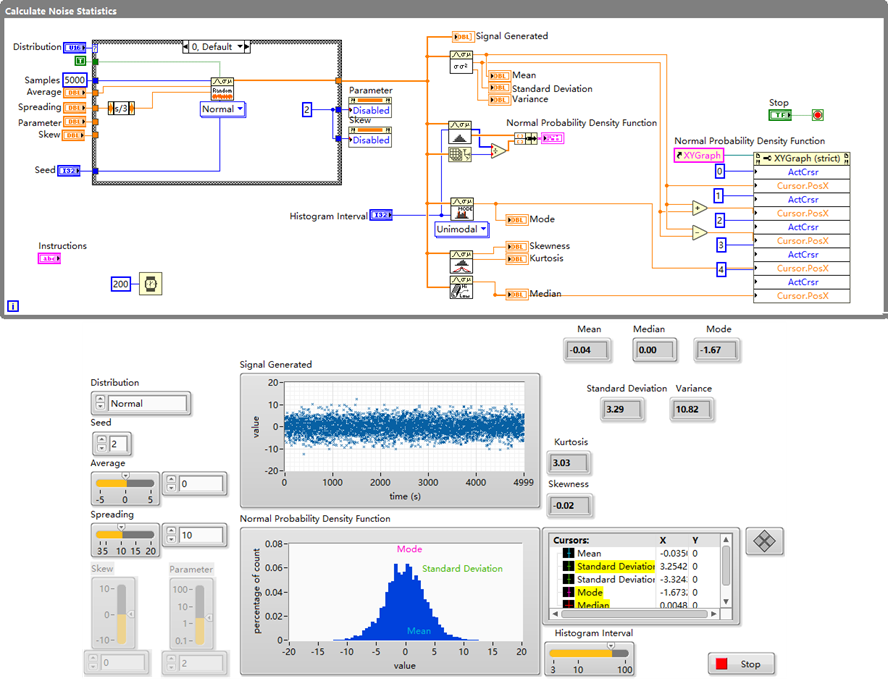This screenshot has width=888, height=681.
Task: Go to next case with right arrow
Action: (x=247, y=47)
